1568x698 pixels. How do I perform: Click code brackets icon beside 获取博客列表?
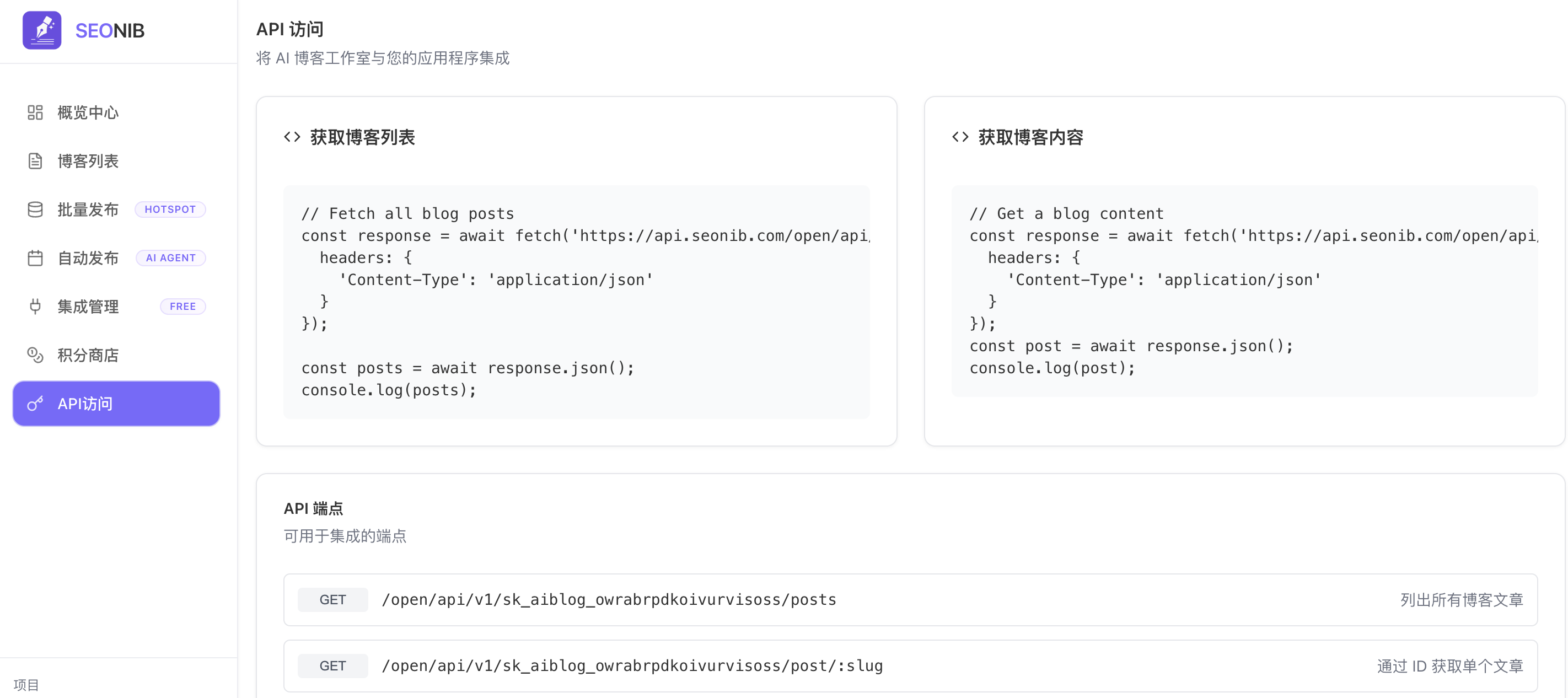292,137
